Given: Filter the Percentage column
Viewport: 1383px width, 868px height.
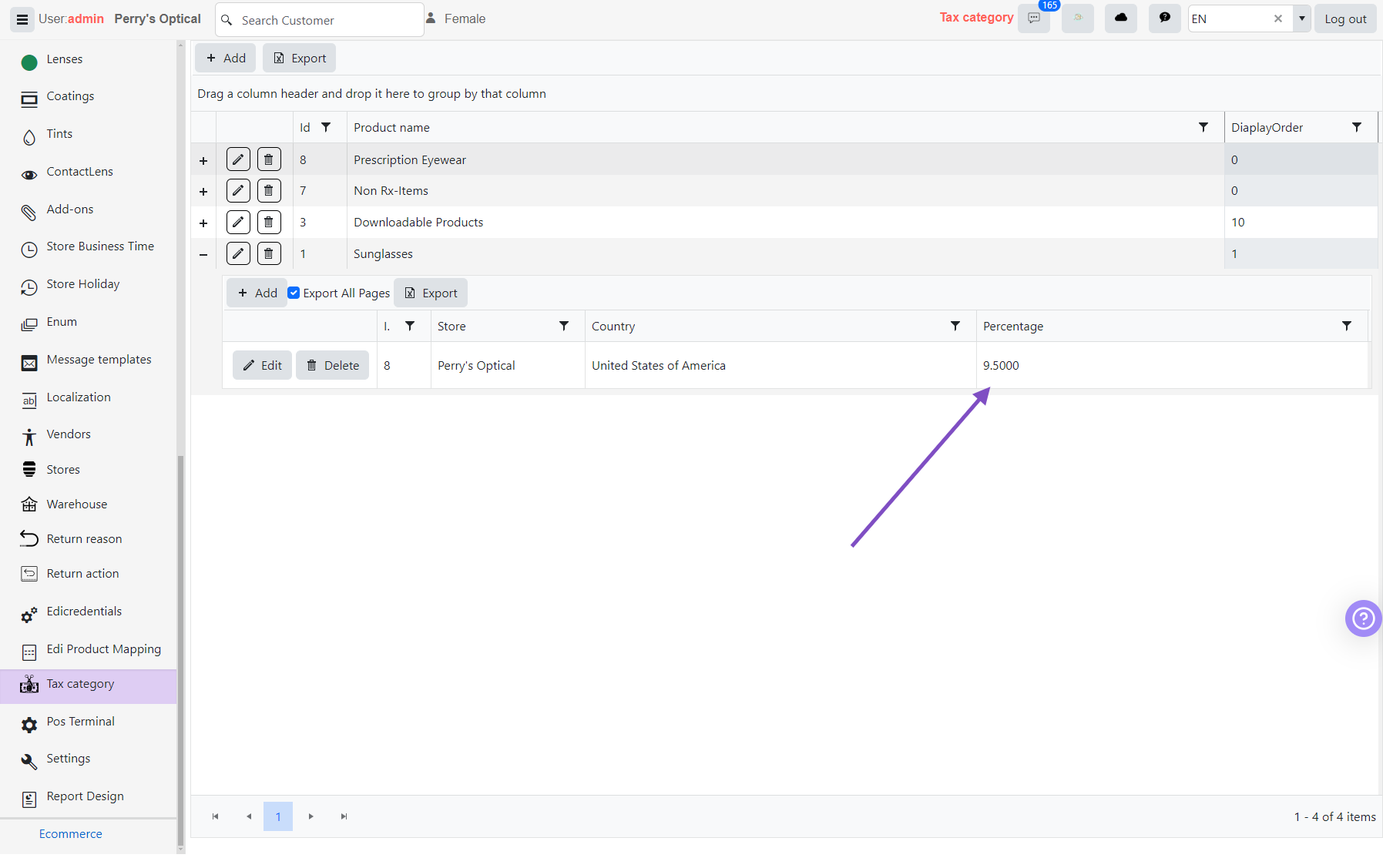Looking at the screenshot, I should point(1347,326).
